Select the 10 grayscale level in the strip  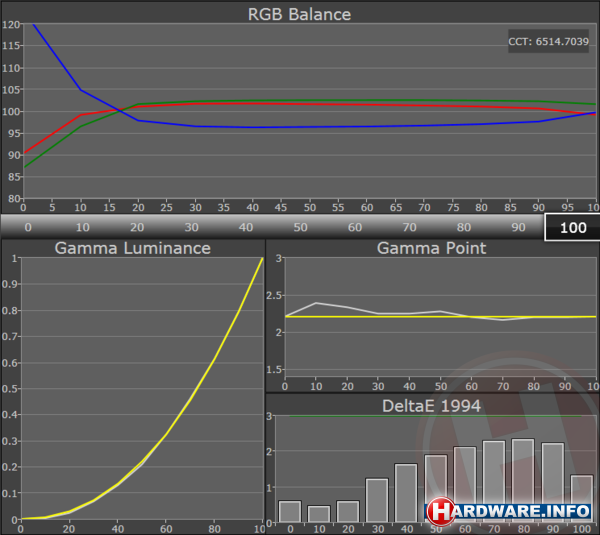point(83,227)
